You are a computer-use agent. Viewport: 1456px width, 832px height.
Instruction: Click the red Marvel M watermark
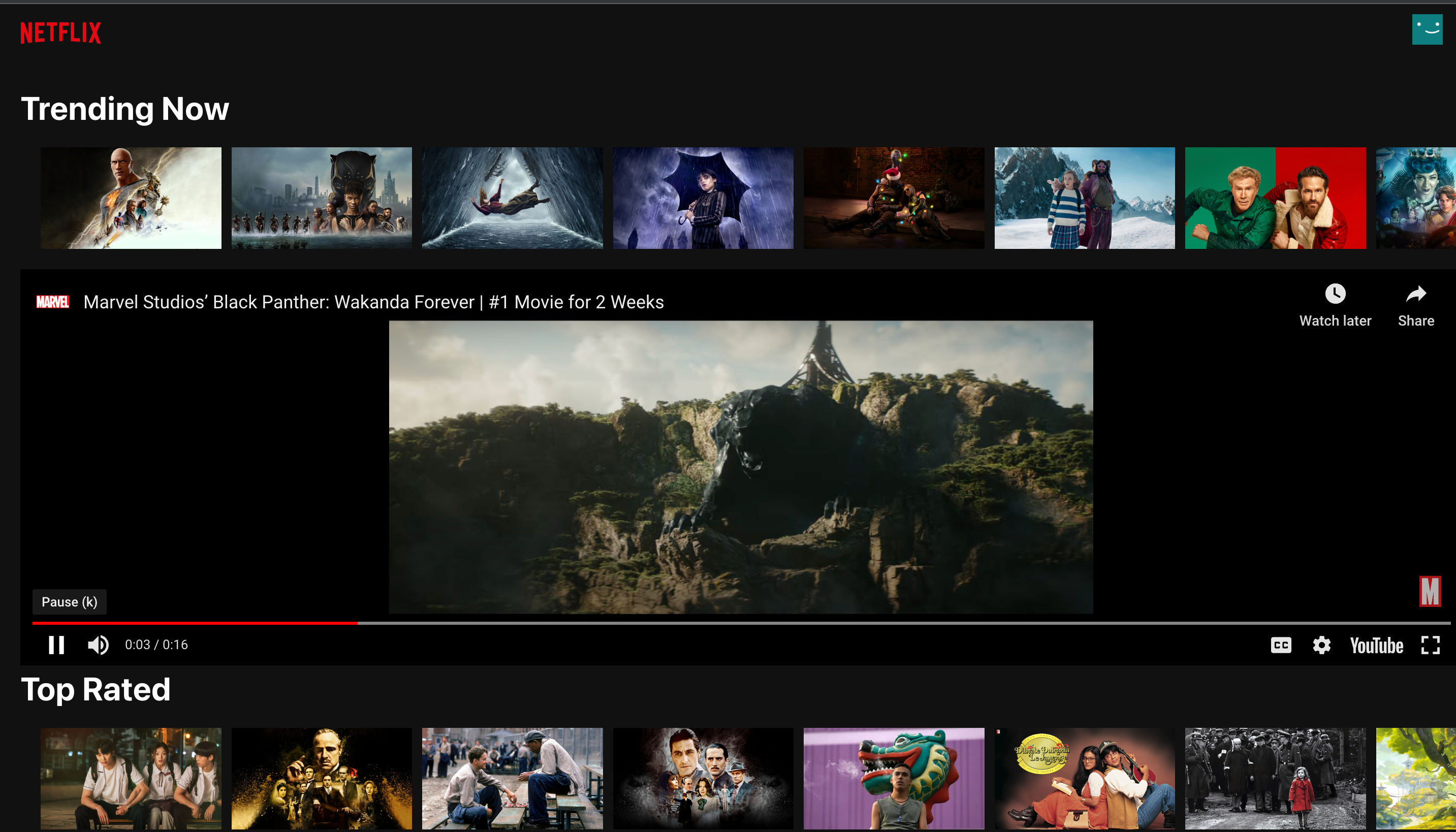pyautogui.click(x=1429, y=591)
